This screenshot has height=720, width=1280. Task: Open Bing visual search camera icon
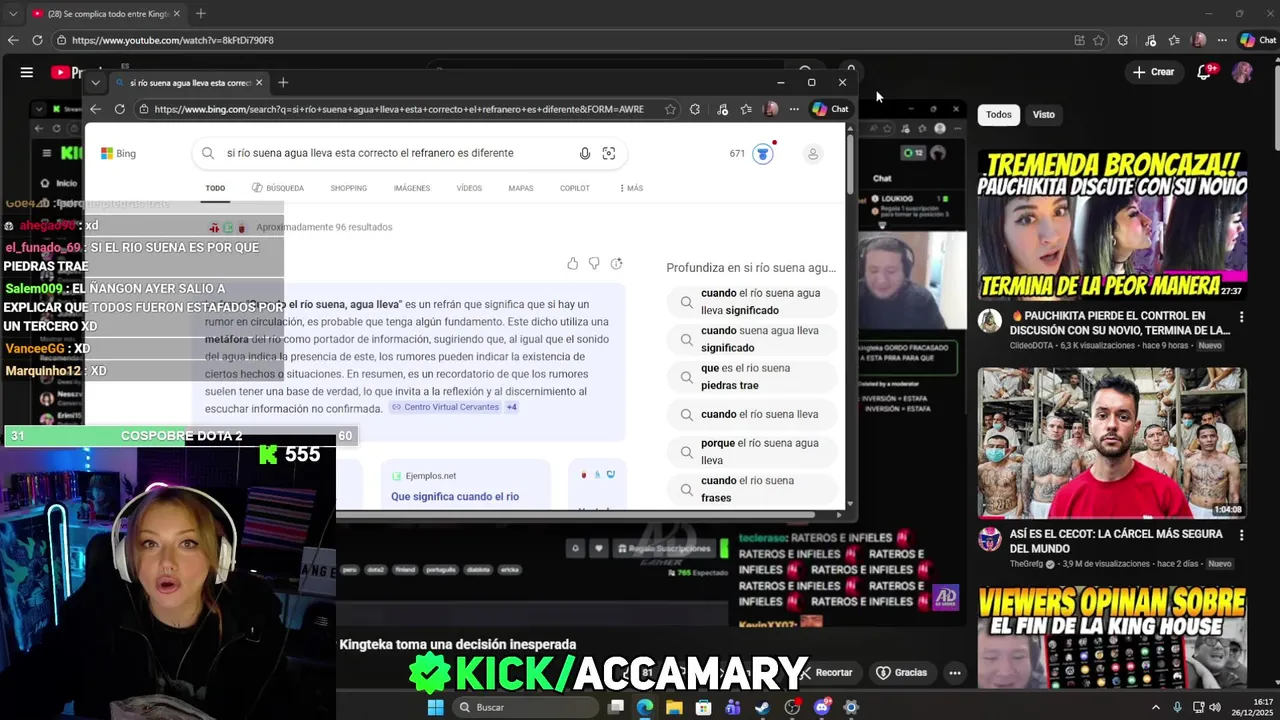(x=609, y=153)
